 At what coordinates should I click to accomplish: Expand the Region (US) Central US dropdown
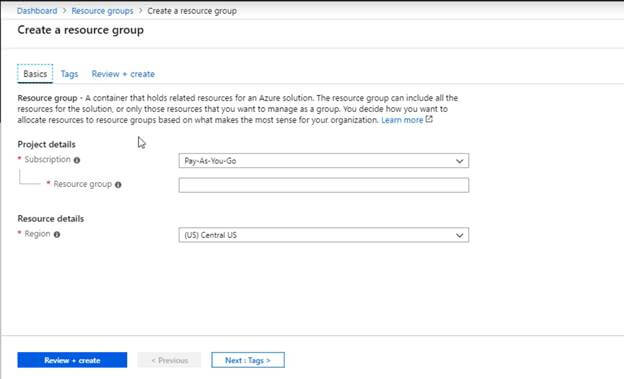(324, 235)
